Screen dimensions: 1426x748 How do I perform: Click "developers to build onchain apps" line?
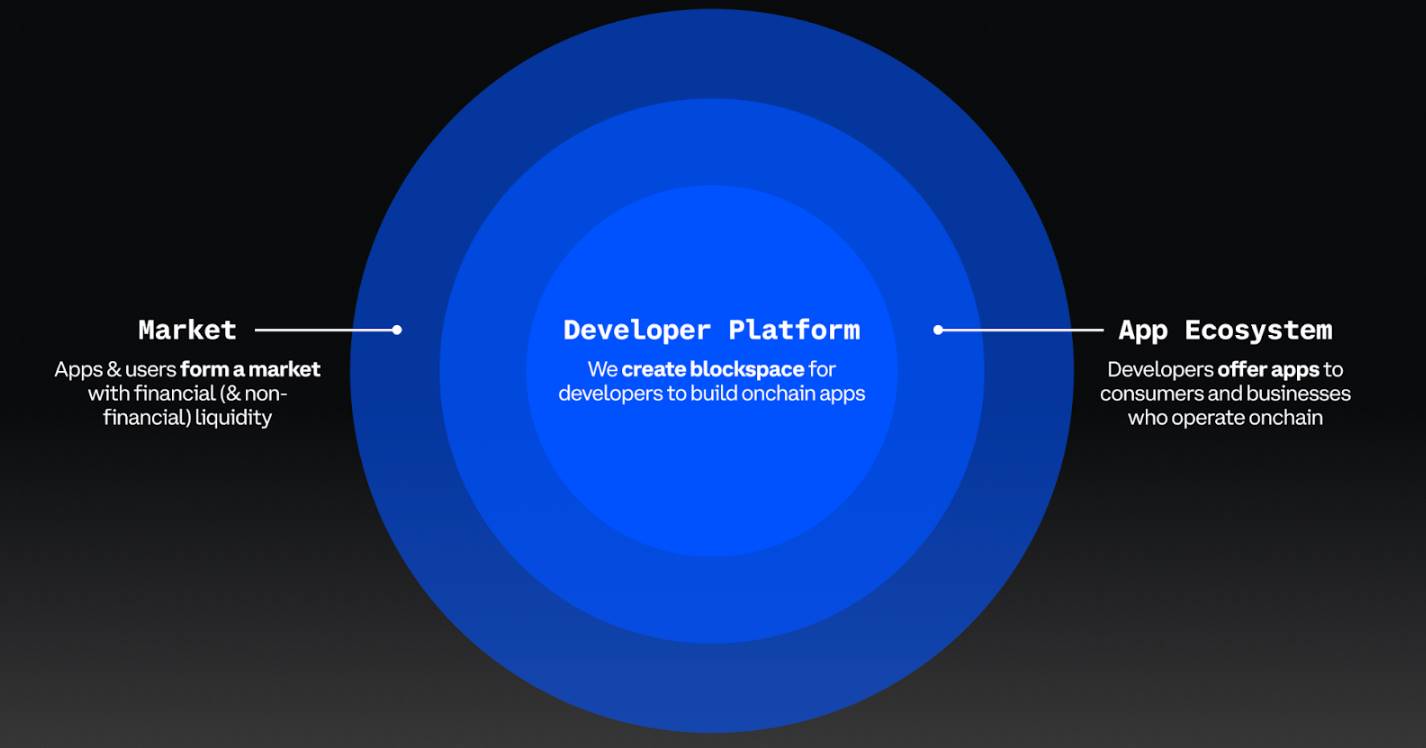(711, 394)
